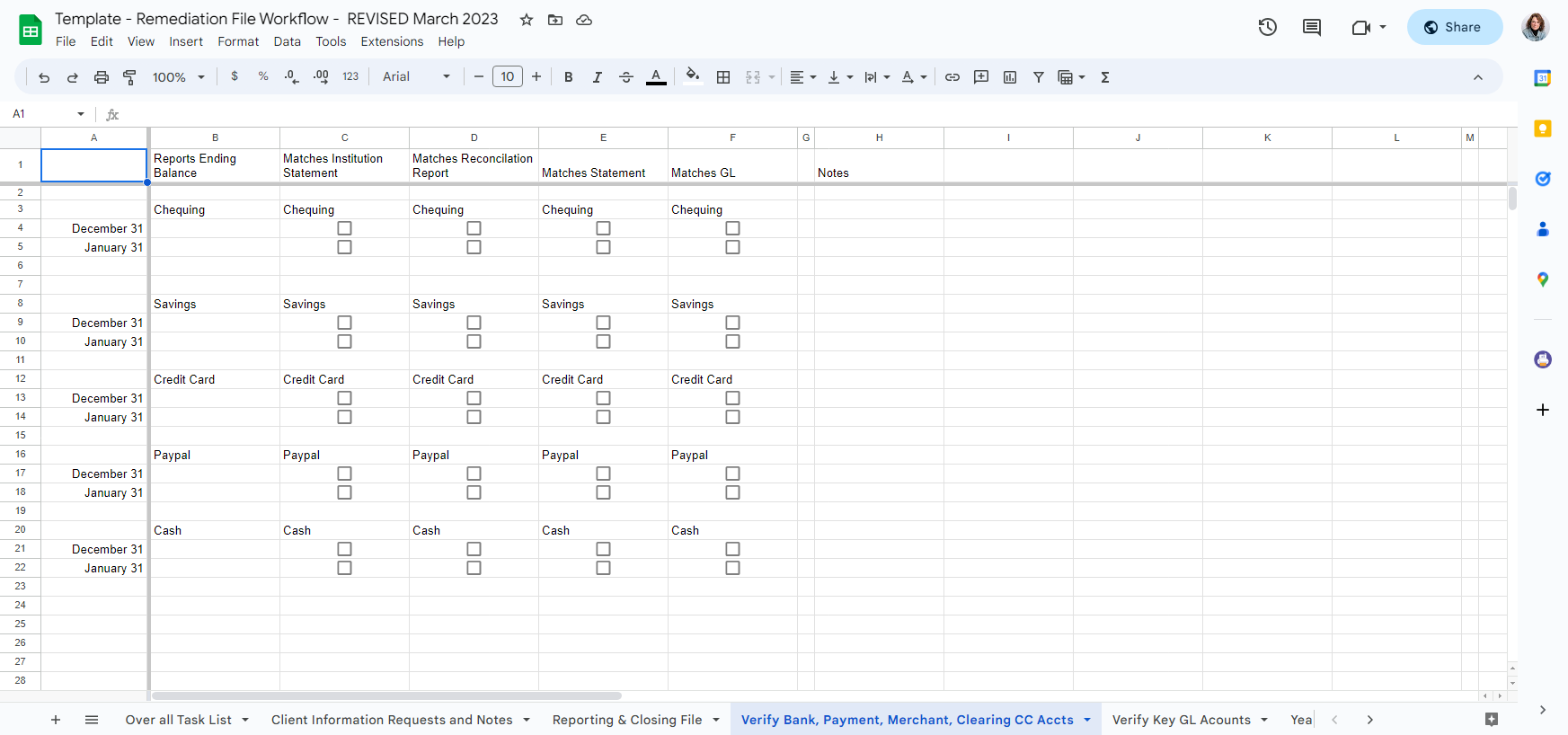Format as currency with dollar button
The image size is (1568, 735).
pos(235,77)
